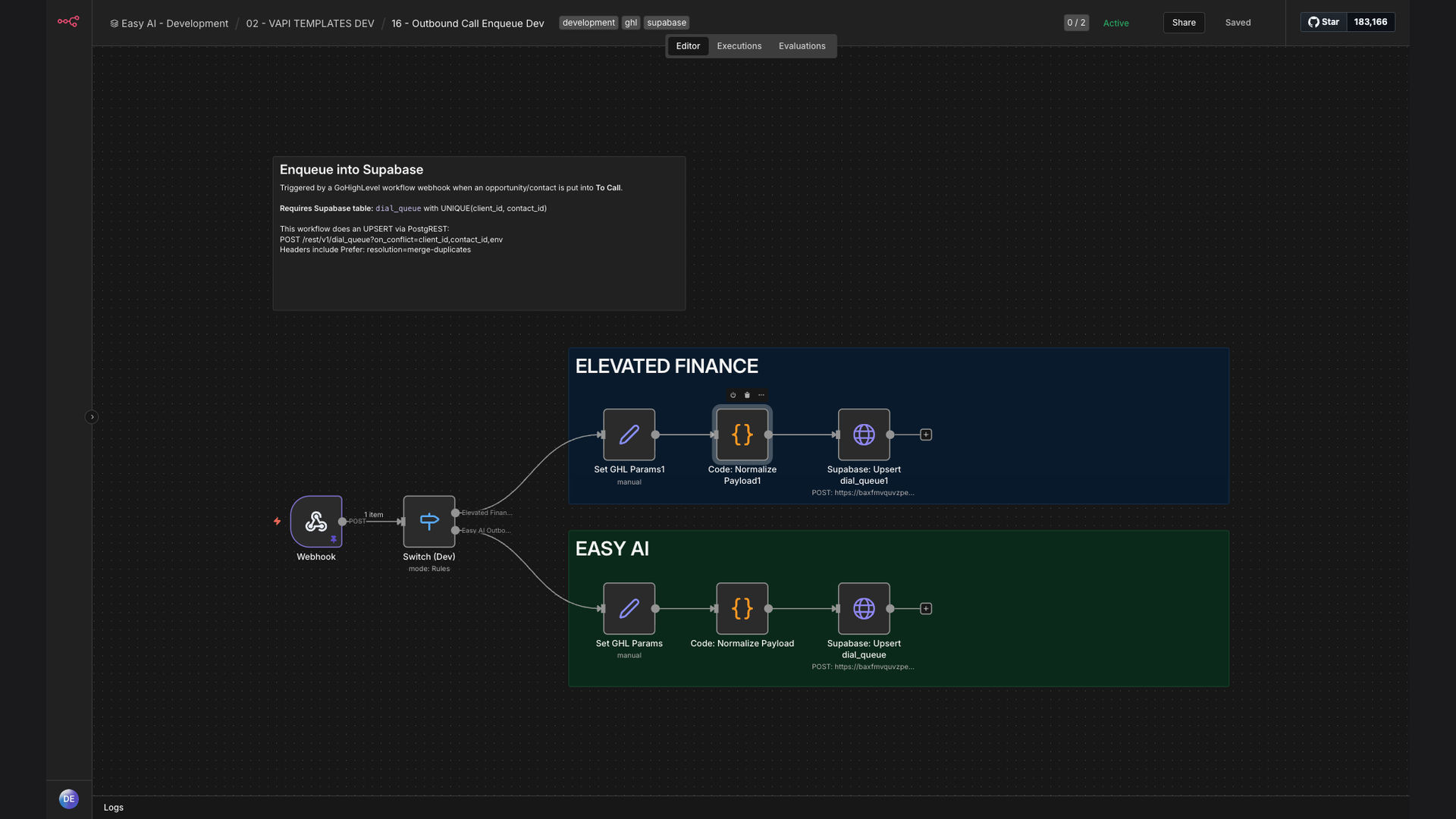Select the Switch (Dev) node
The height and width of the screenshot is (819, 1456).
(x=429, y=521)
